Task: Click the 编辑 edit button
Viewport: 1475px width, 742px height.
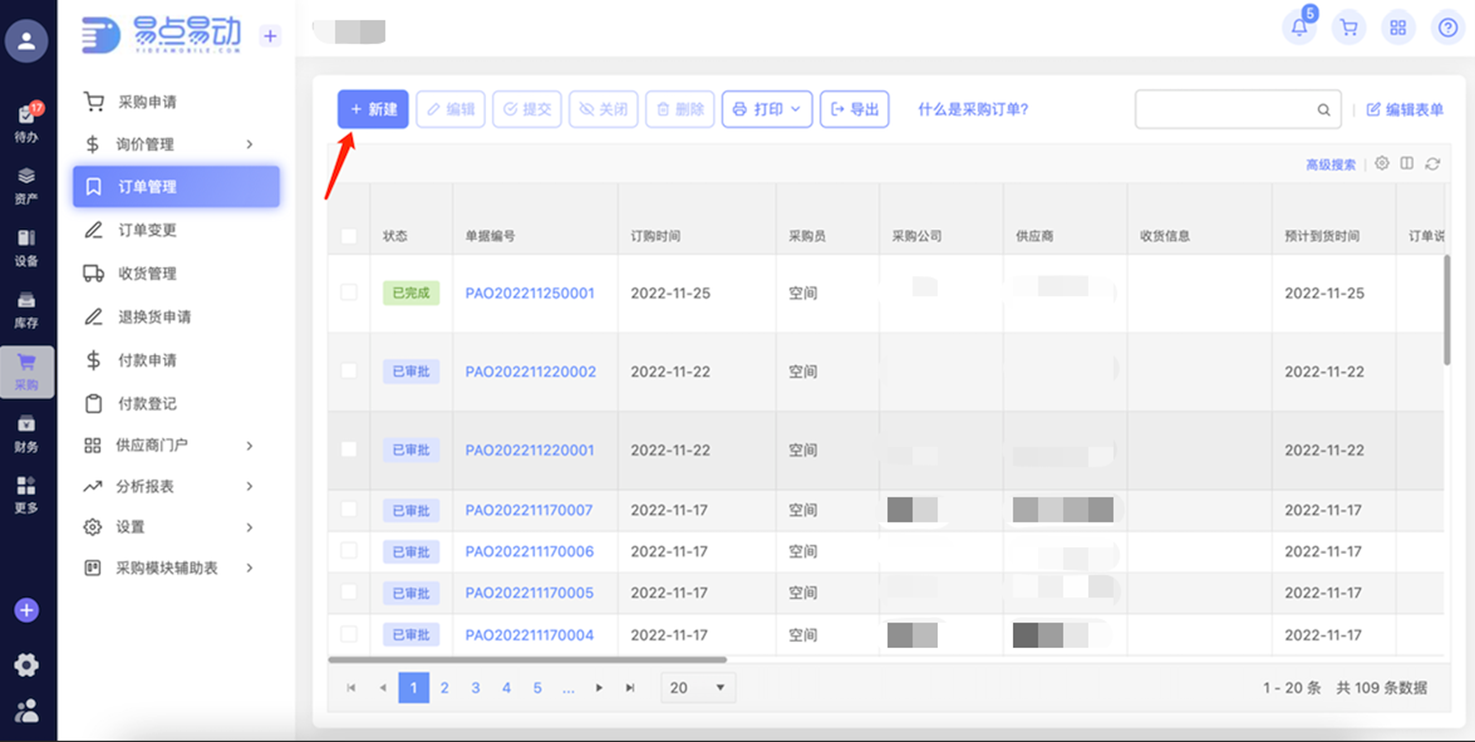Action: 451,109
